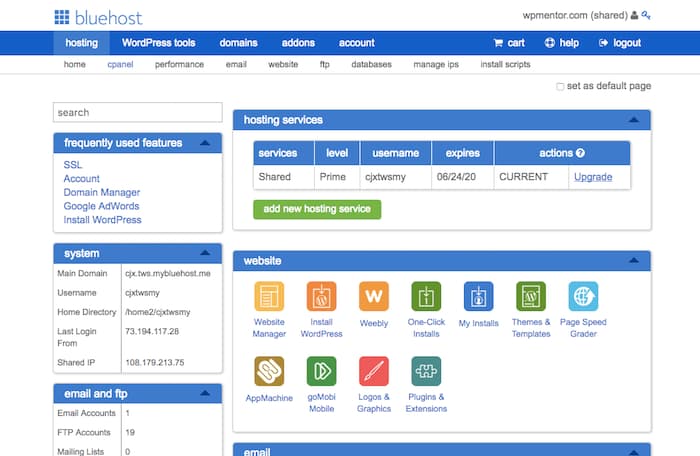
Task: Open the home sub-navigation item
Action: tap(75, 64)
